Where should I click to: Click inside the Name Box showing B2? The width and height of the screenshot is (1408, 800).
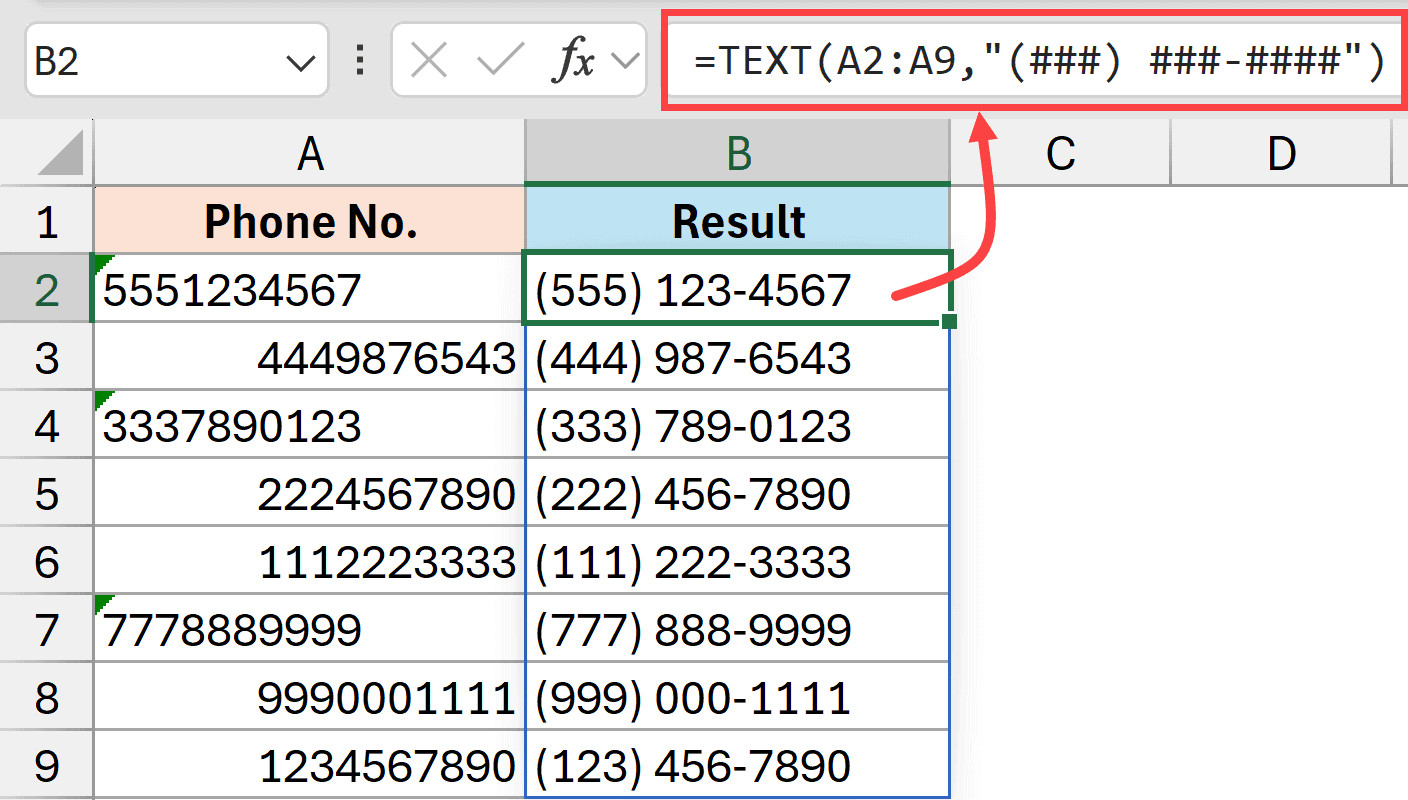[150, 62]
